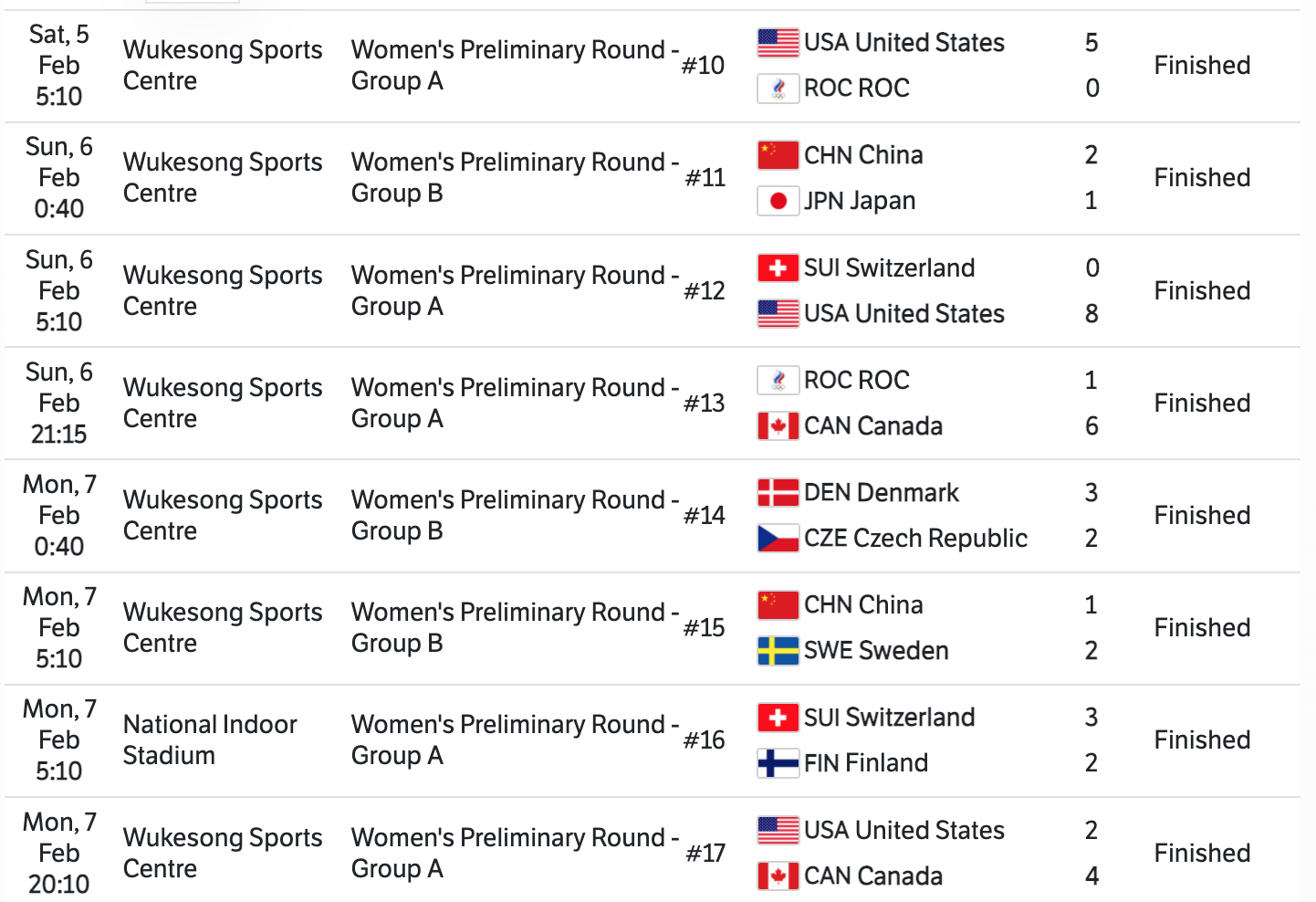
Task: Click the USA flag in game #10
Action: pyautogui.click(x=778, y=43)
